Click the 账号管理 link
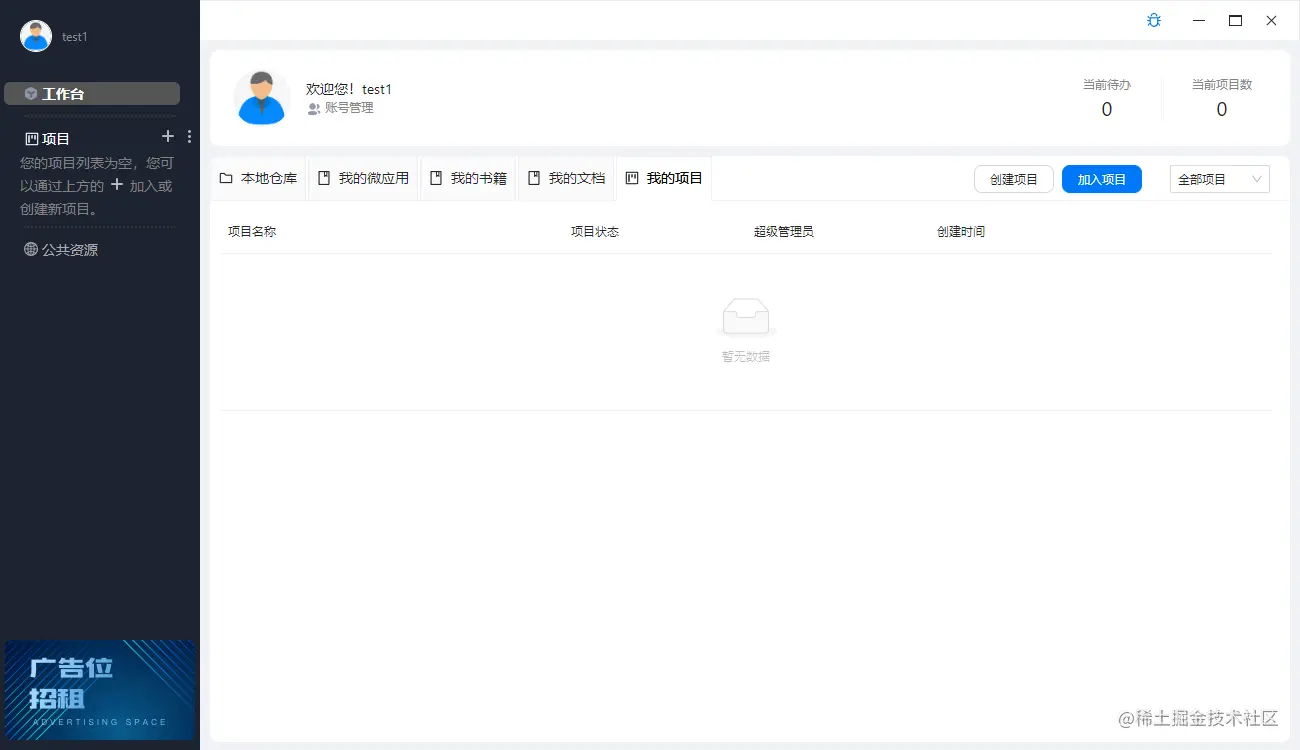This screenshot has width=1300, height=750. click(341, 108)
